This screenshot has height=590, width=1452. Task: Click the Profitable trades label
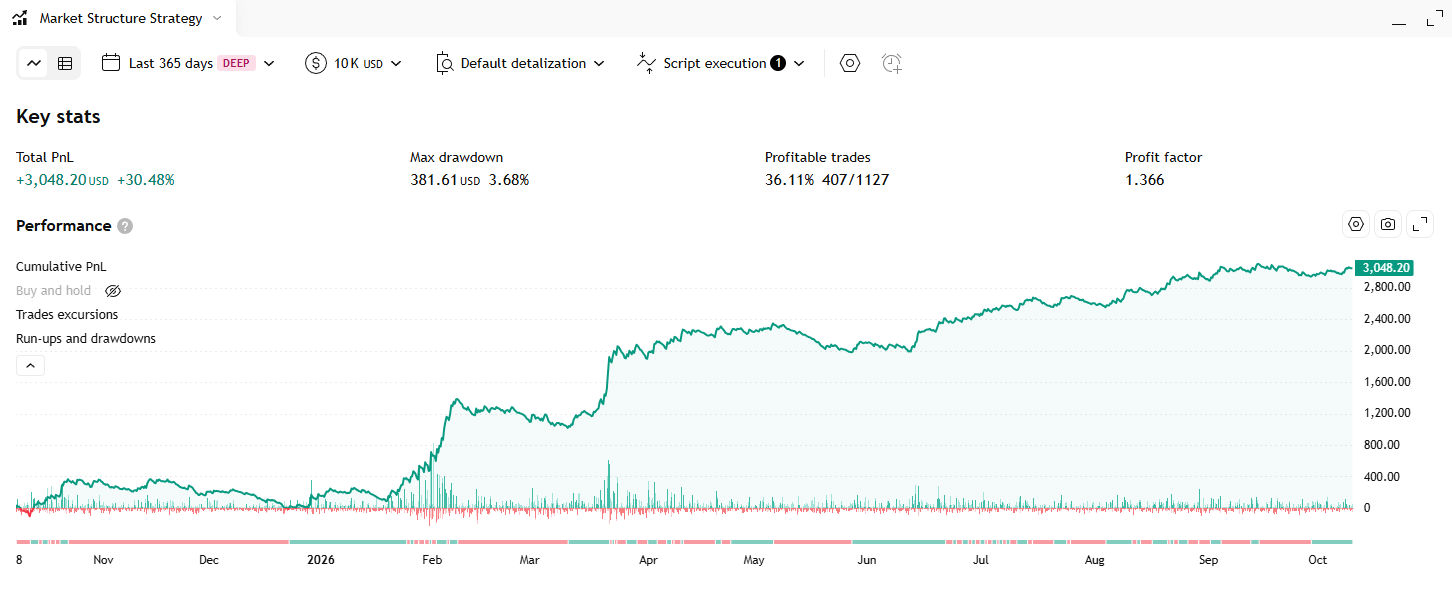(x=818, y=157)
